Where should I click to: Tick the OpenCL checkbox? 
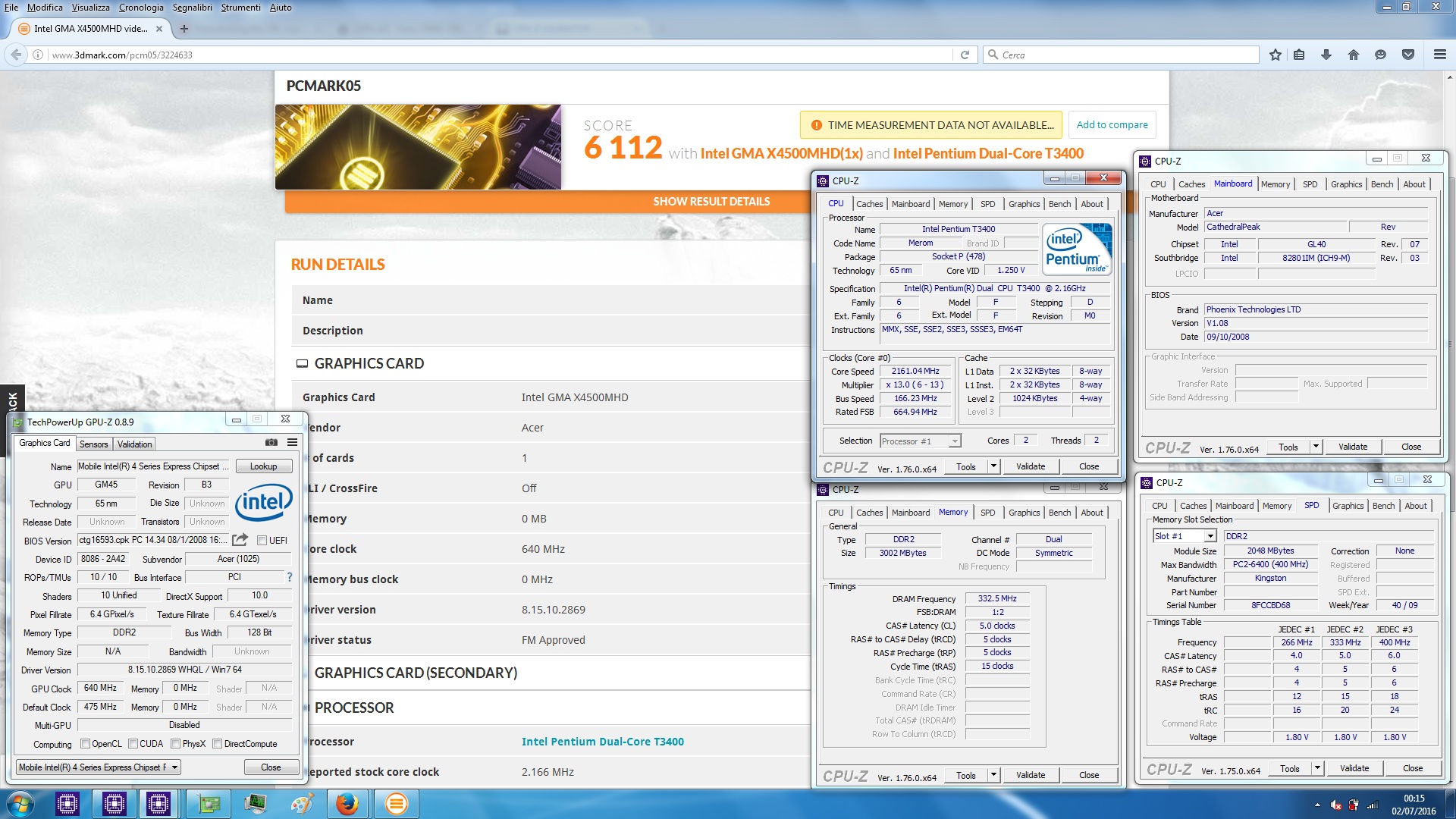85,744
